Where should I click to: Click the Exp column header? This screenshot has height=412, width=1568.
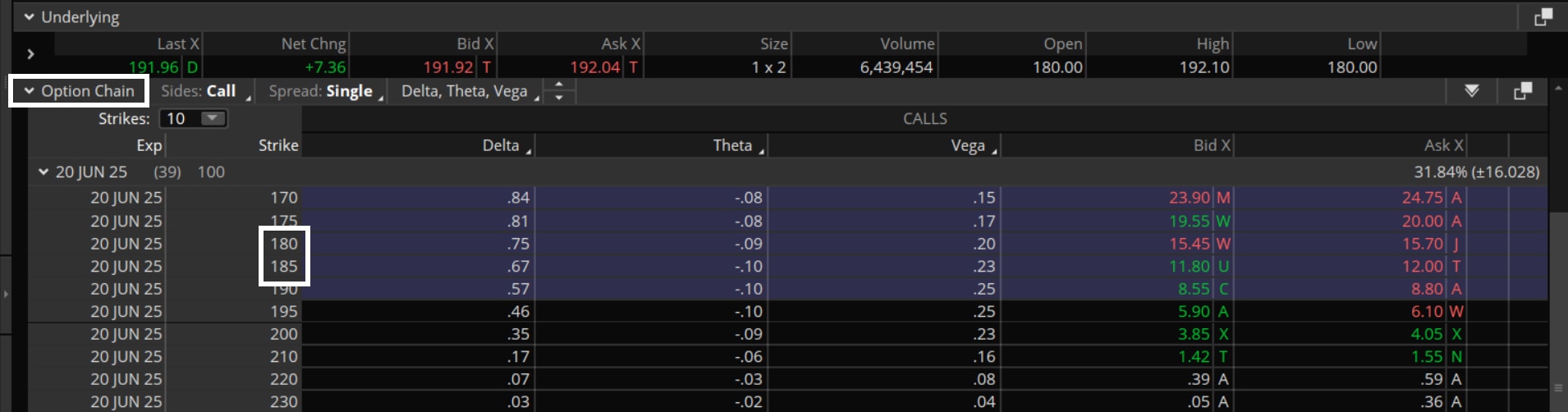point(149,145)
